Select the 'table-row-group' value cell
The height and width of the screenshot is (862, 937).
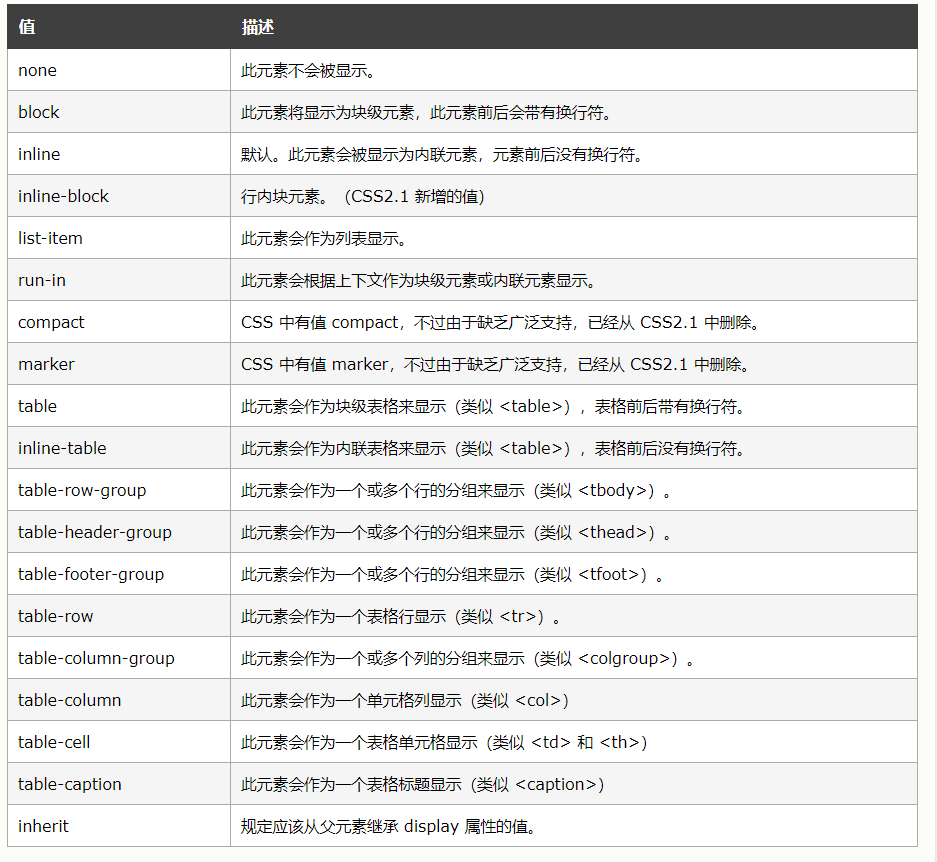pyautogui.click(x=119, y=490)
